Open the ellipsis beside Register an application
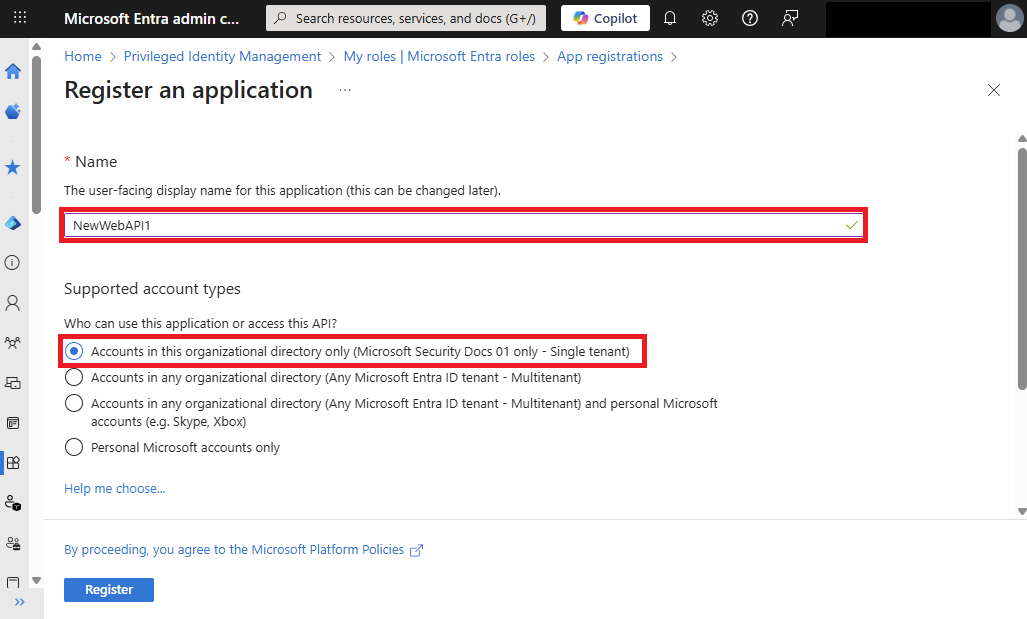The height and width of the screenshot is (619, 1027). 344,89
